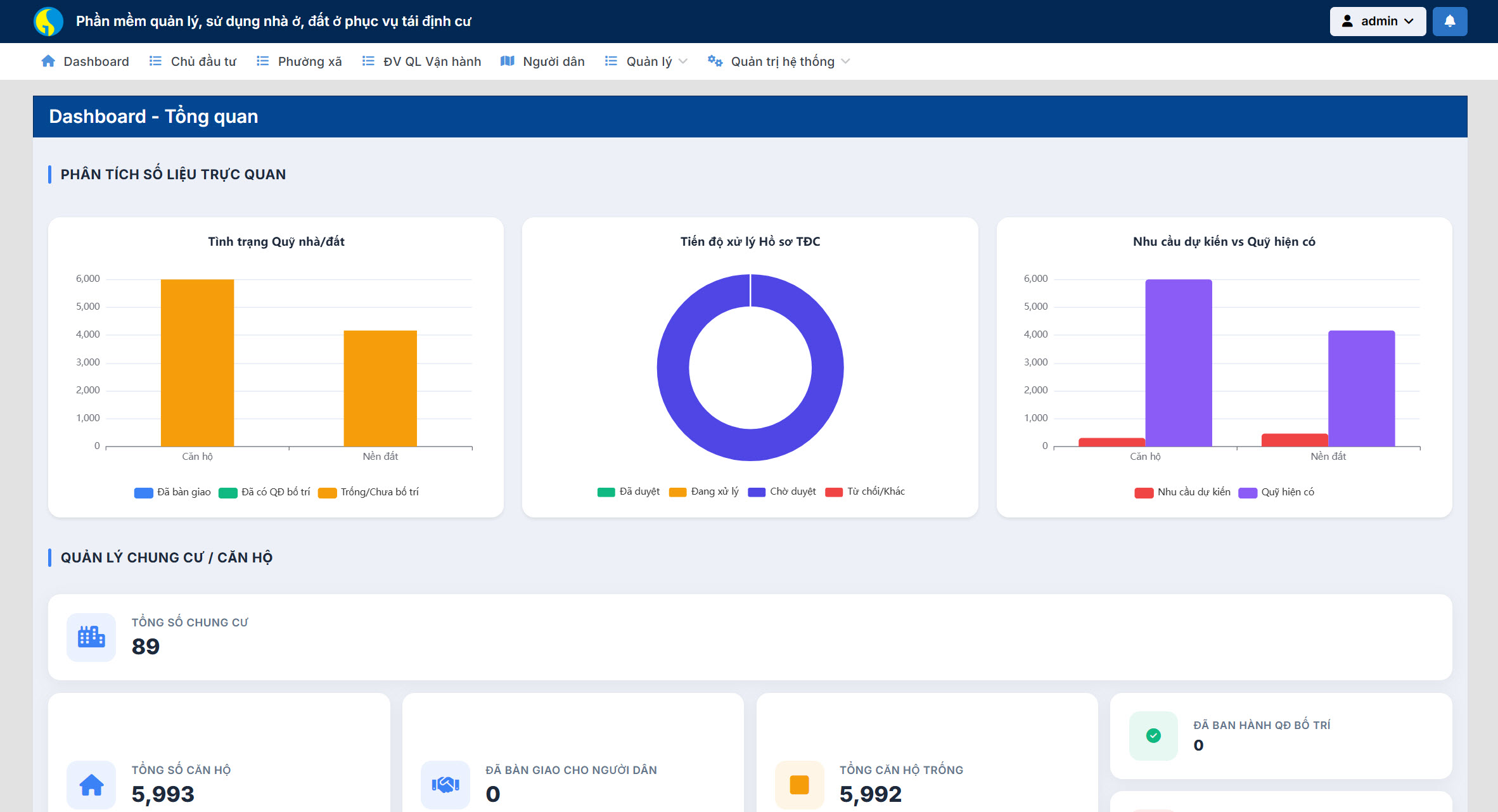The image size is (1498, 812).
Task: Click the house icon in Tổng số căn hộ card
Action: 91,785
